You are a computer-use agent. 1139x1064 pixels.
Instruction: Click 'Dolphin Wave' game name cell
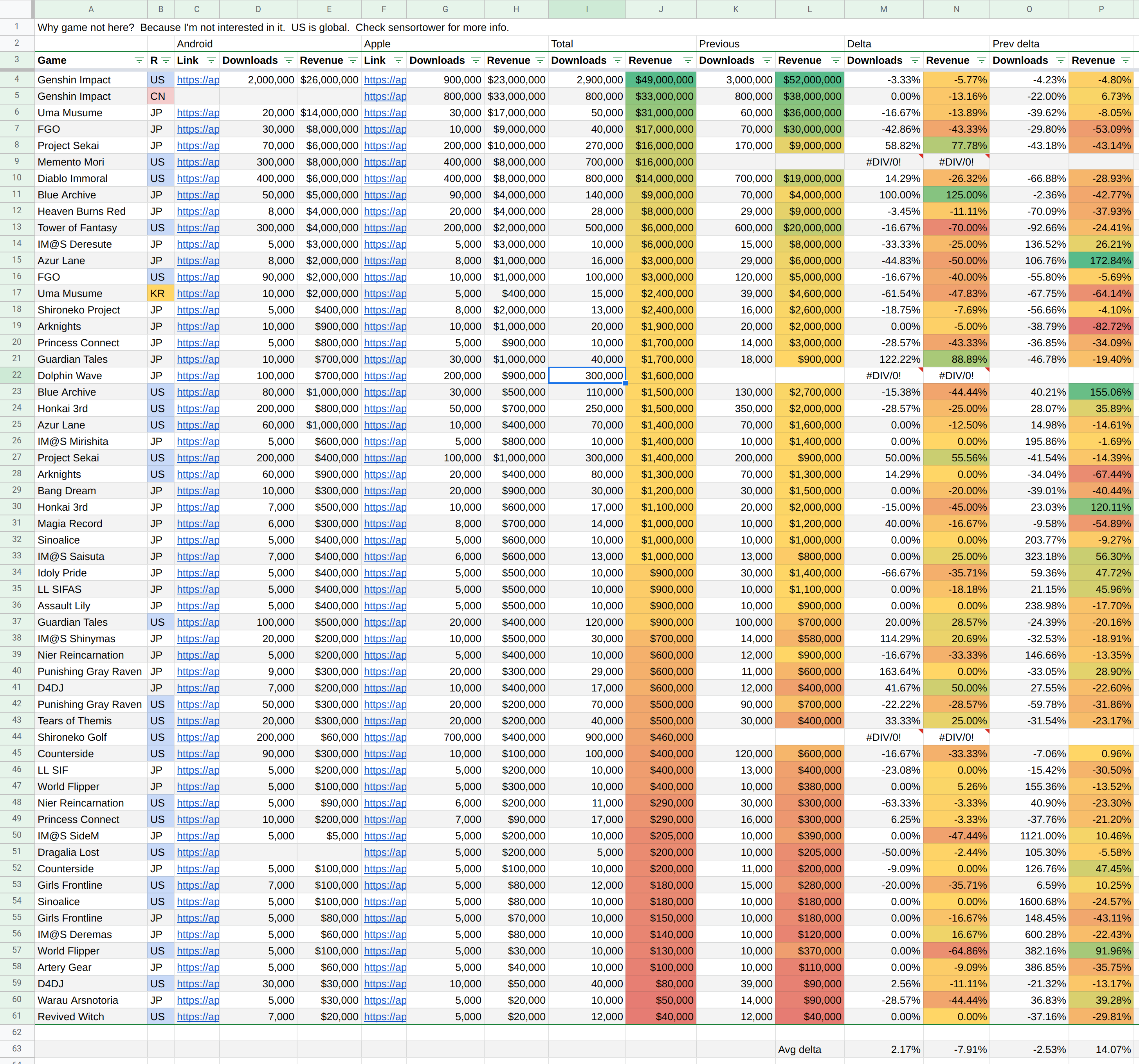pos(91,376)
